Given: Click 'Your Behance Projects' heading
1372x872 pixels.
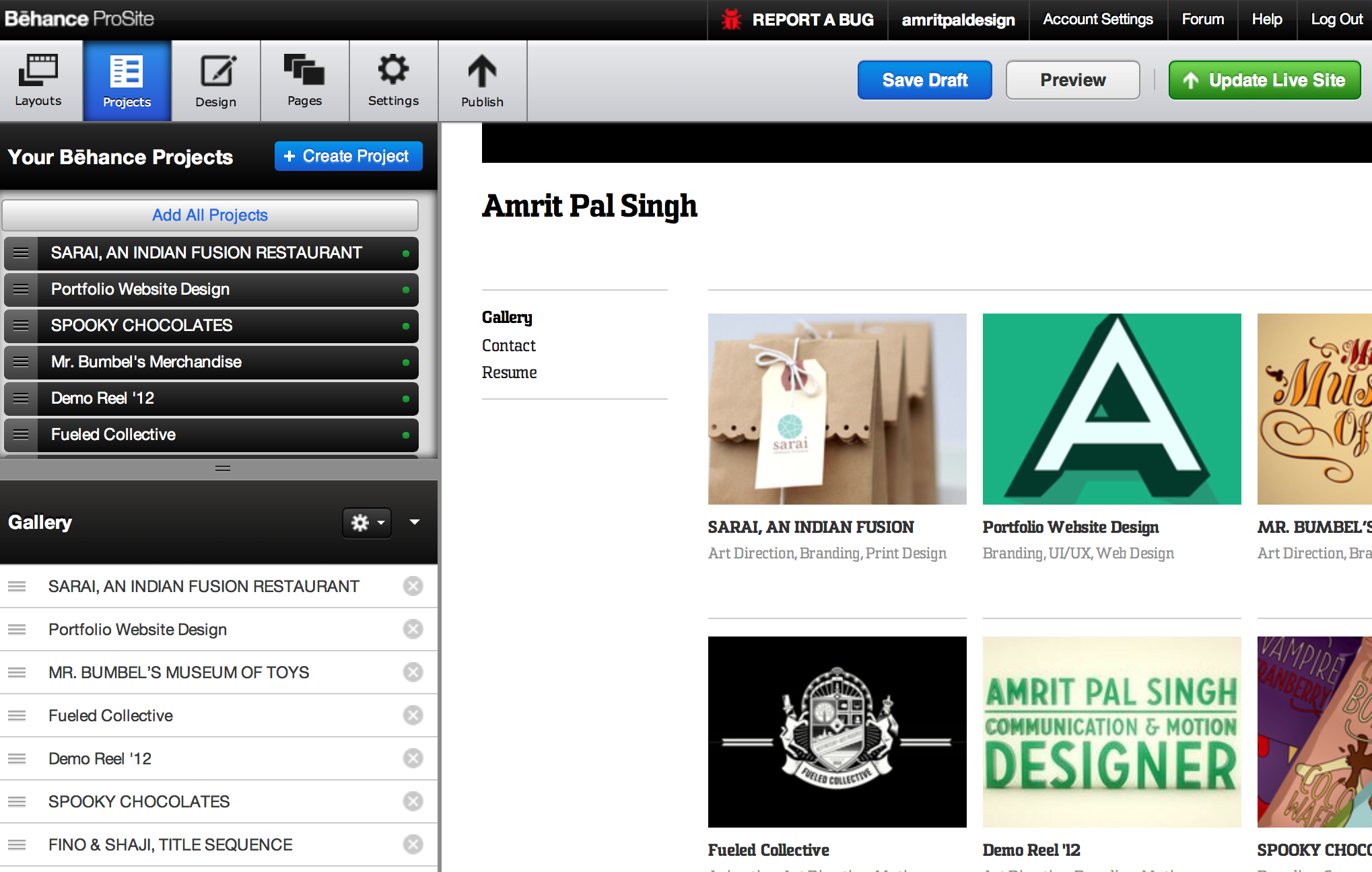Looking at the screenshot, I should coord(121,157).
